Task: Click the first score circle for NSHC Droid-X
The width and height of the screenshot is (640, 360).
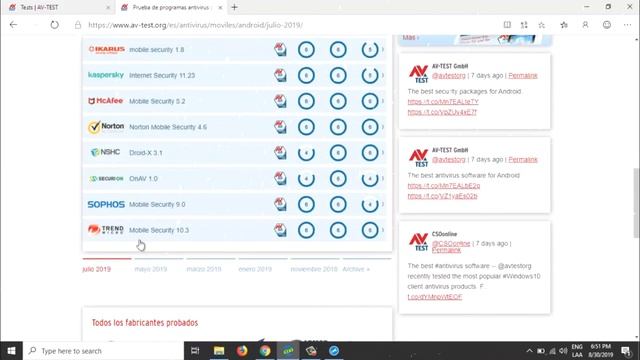Action: click(x=306, y=153)
